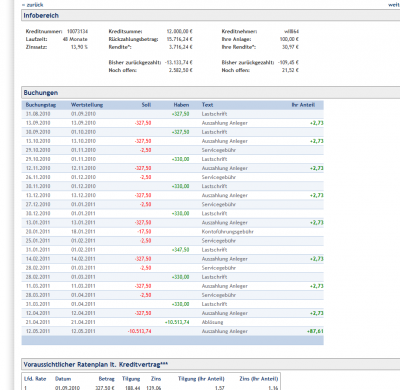Select the 48 Monate value
Viewport: 400px width, 390px height.
pos(75,39)
